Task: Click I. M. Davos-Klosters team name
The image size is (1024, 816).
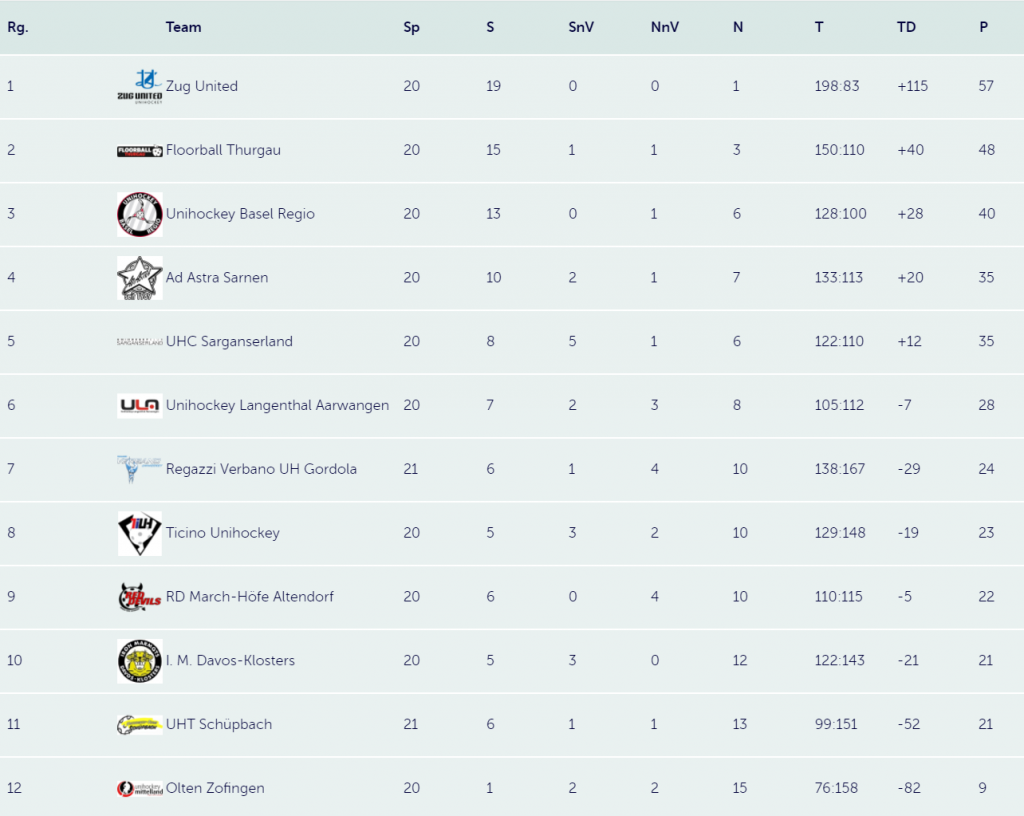Action: (231, 661)
